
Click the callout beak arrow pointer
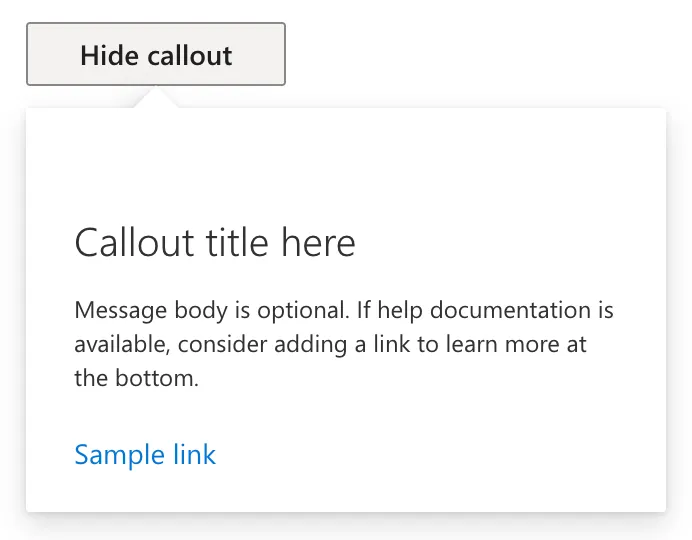point(156,98)
